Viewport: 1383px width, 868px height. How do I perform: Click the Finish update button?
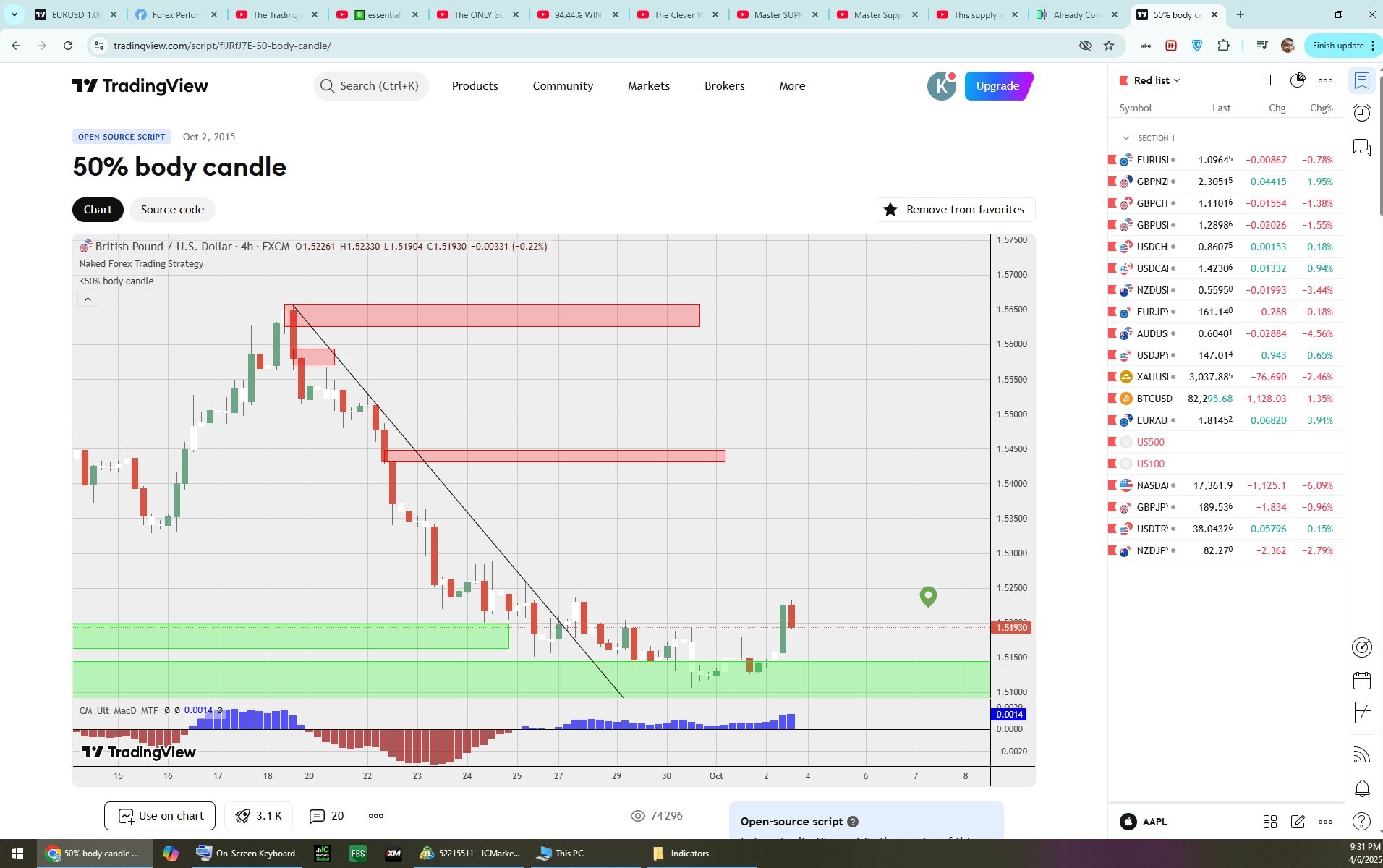pyautogui.click(x=1342, y=46)
